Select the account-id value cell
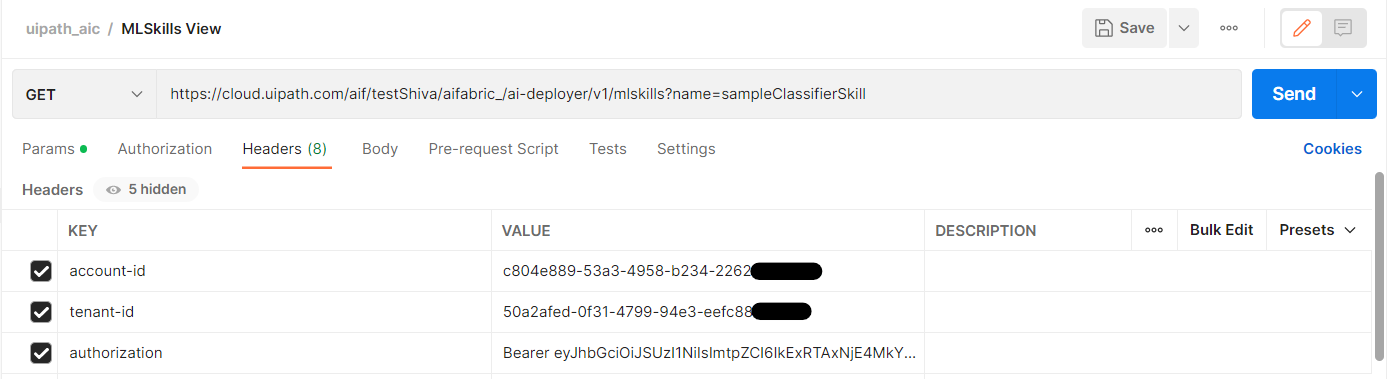The image size is (1395, 379). pyautogui.click(x=708, y=271)
